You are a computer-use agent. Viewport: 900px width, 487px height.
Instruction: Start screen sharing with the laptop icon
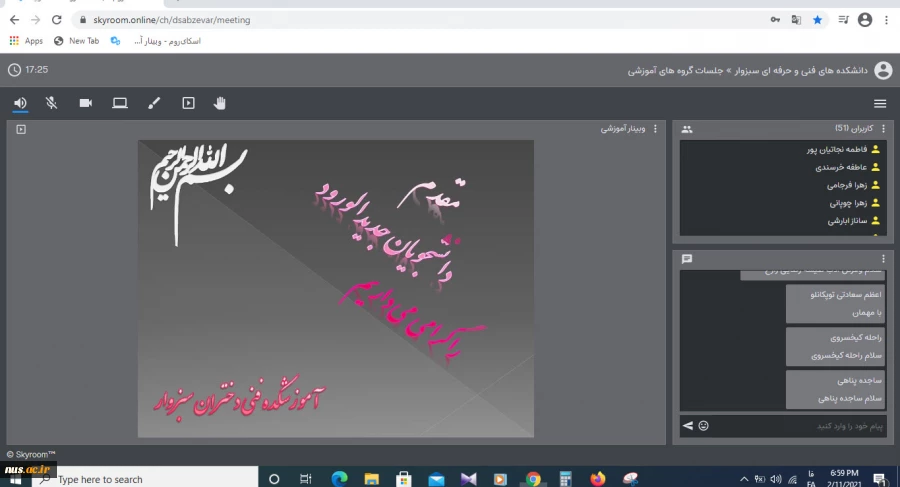coord(120,103)
